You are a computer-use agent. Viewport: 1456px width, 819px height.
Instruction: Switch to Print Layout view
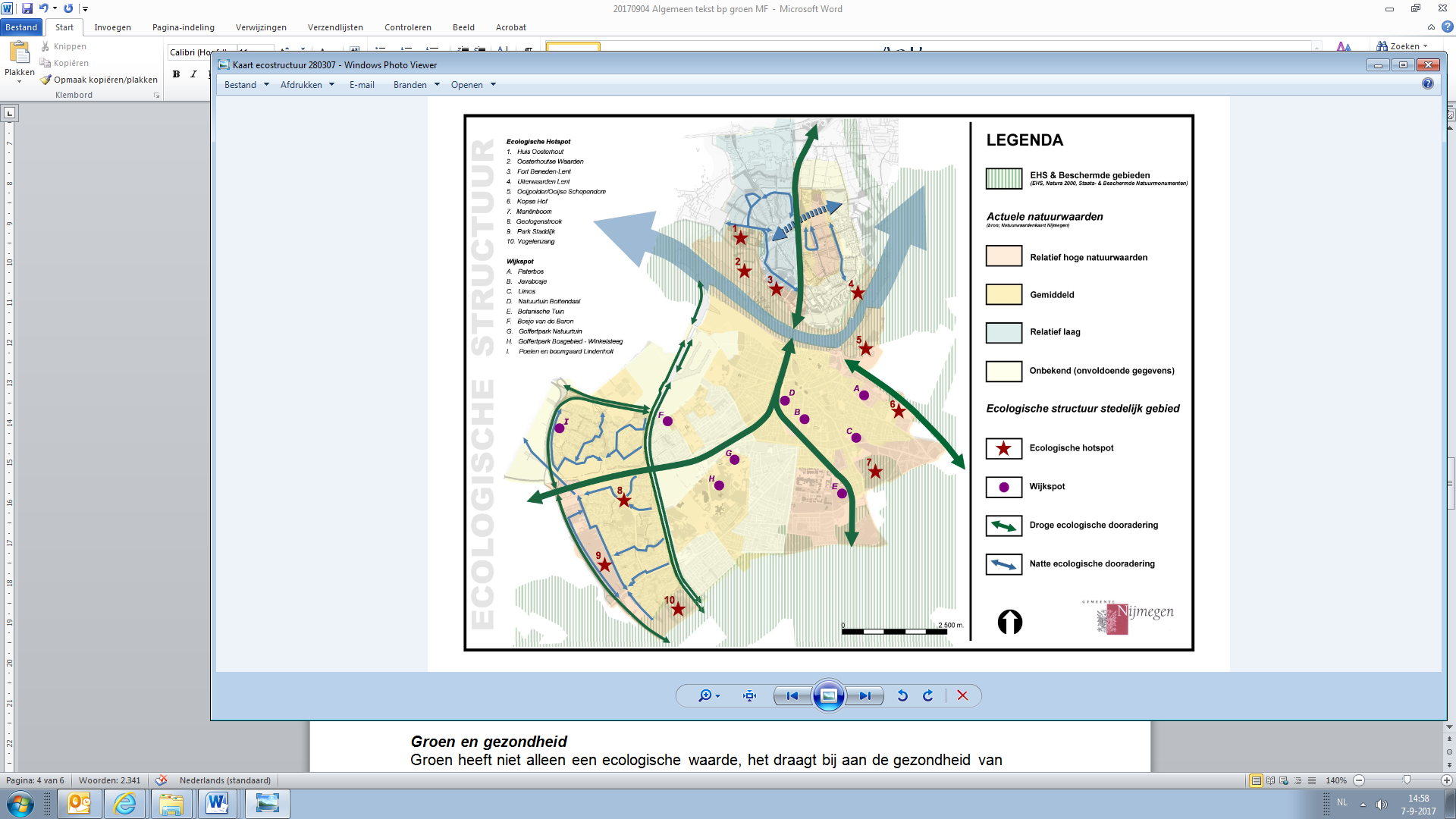point(1256,780)
